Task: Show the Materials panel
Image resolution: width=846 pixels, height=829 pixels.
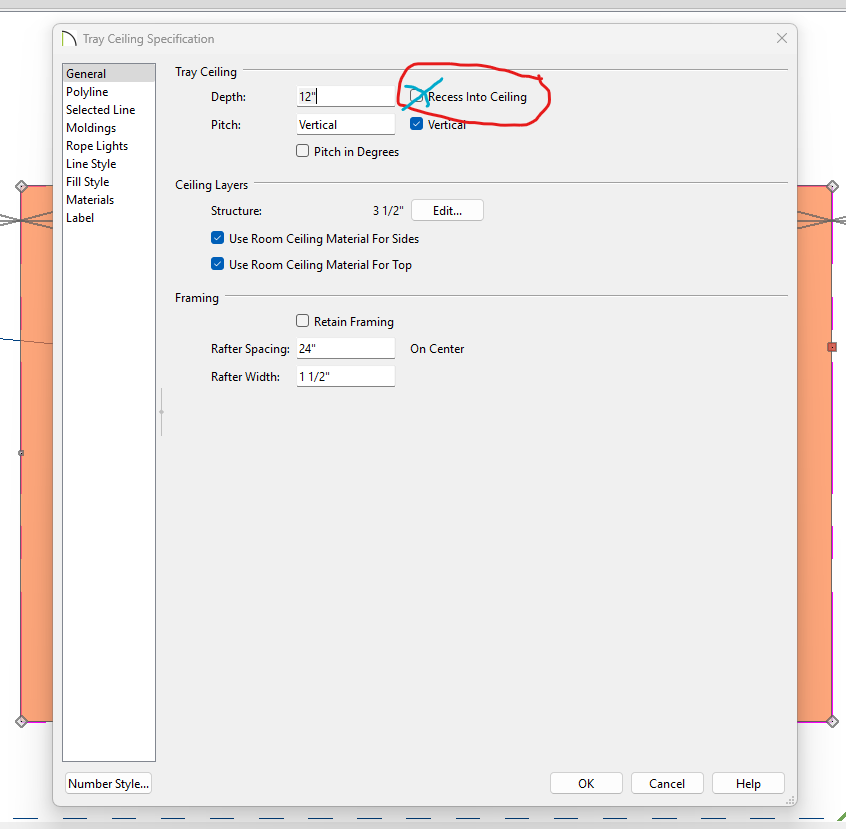Action: [x=108, y=200]
